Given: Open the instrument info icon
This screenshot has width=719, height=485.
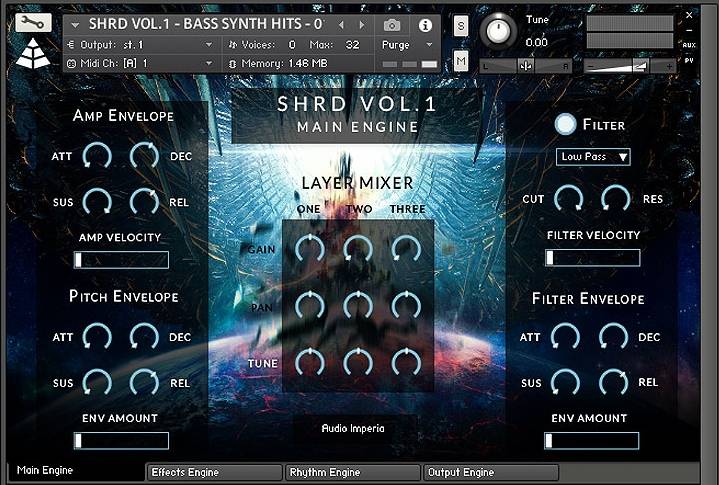Looking at the screenshot, I should (424, 24).
